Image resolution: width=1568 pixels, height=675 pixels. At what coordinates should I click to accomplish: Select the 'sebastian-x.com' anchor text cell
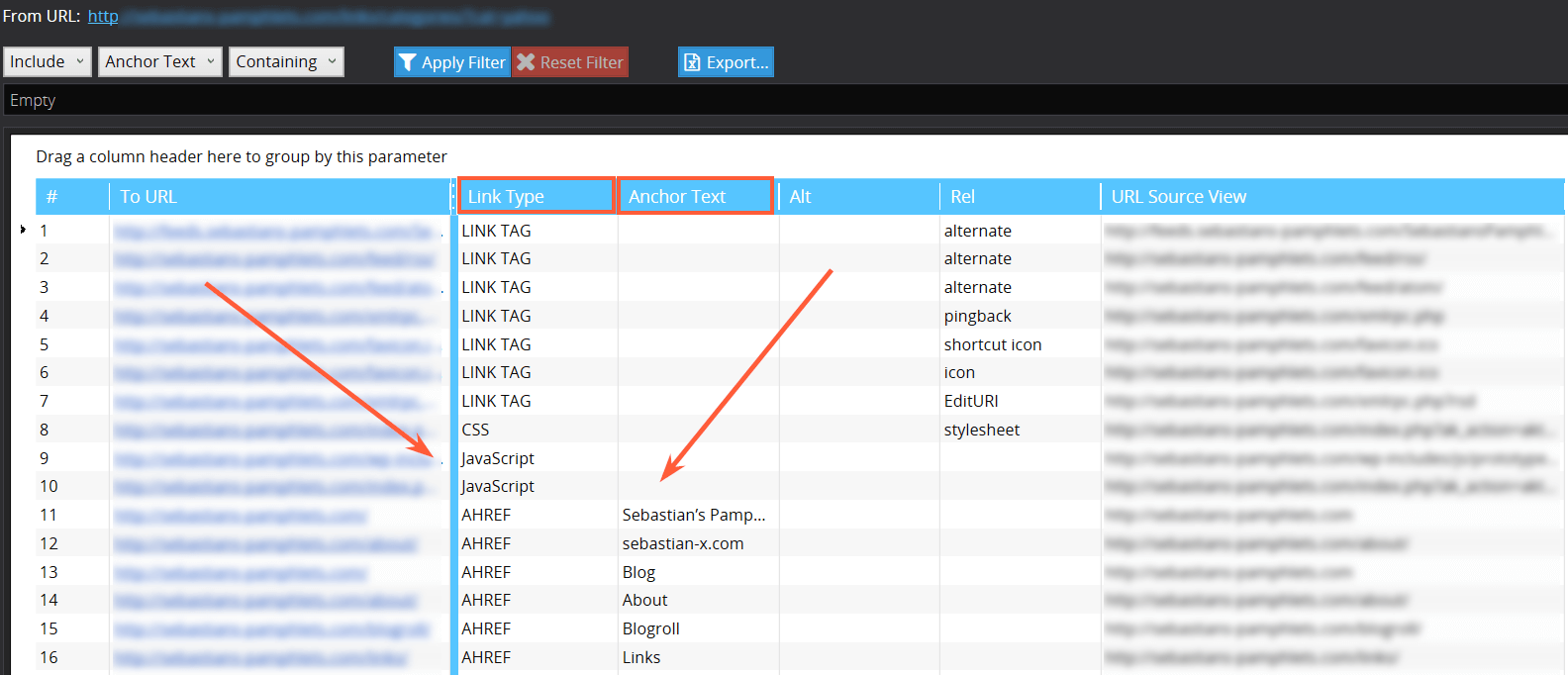tap(698, 543)
